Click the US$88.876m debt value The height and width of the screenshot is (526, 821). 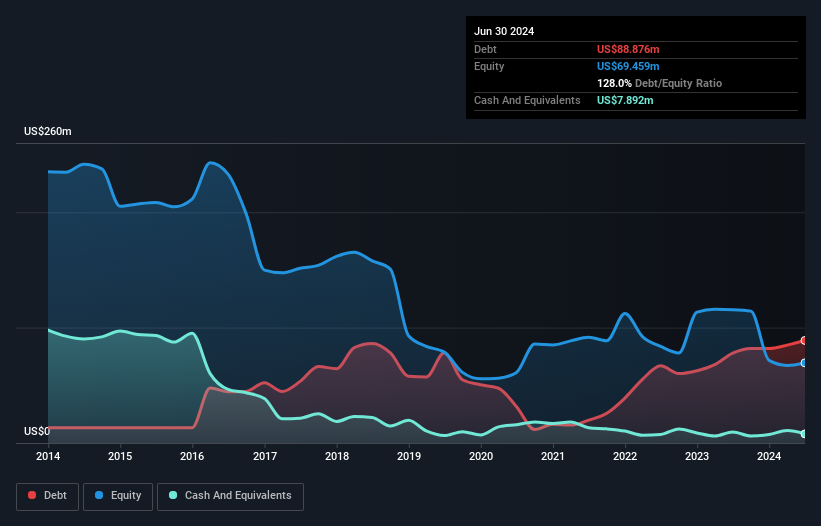click(x=628, y=49)
